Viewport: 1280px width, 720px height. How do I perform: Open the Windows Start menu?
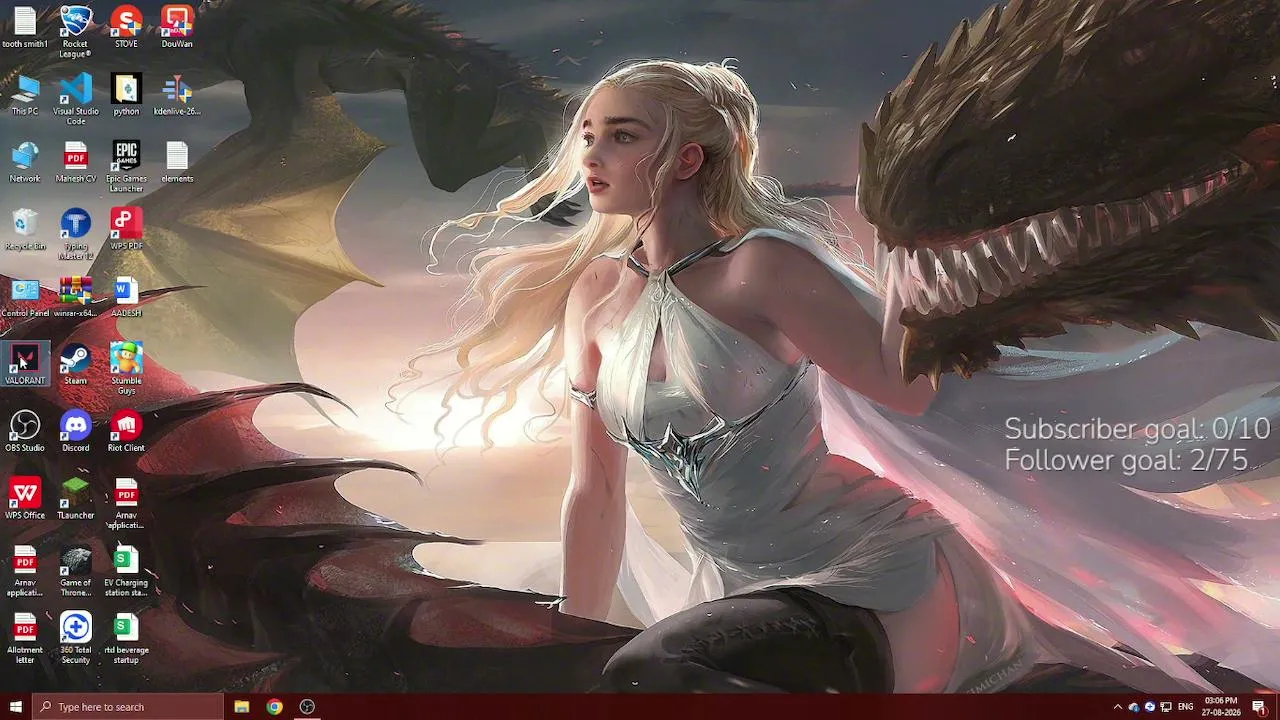click(x=16, y=707)
